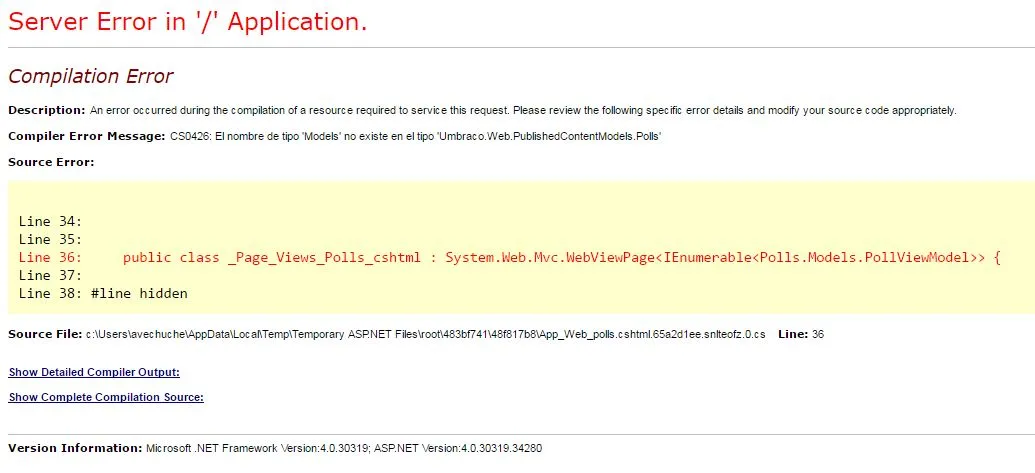Click the 'Compilation Error' subheading

point(90,77)
